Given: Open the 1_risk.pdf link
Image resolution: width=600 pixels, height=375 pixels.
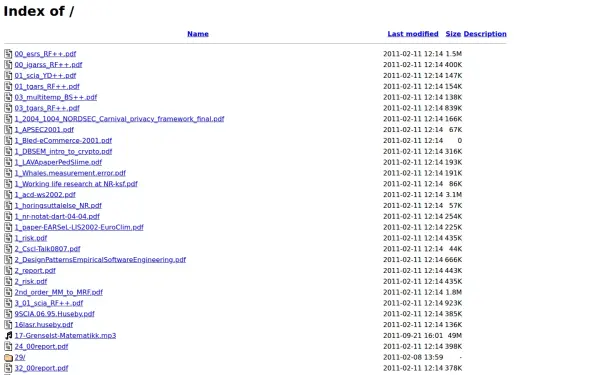Looking at the screenshot, I should pos(31,238).
